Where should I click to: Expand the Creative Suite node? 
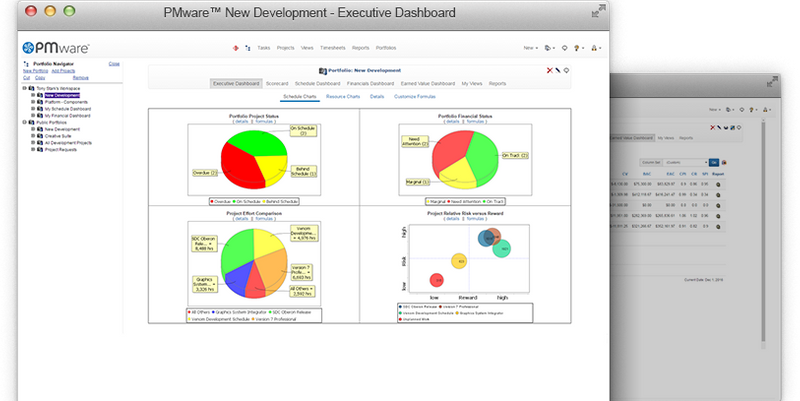point(33,136)
